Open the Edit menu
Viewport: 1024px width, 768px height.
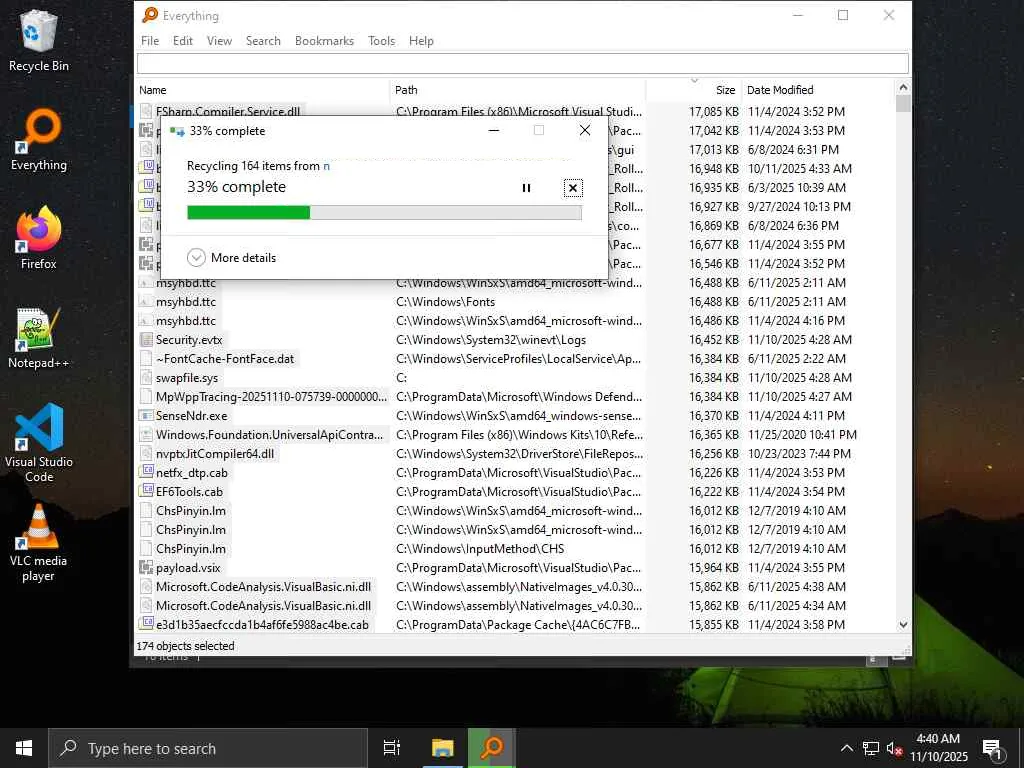pyautogui.click(x=183, y=40)
